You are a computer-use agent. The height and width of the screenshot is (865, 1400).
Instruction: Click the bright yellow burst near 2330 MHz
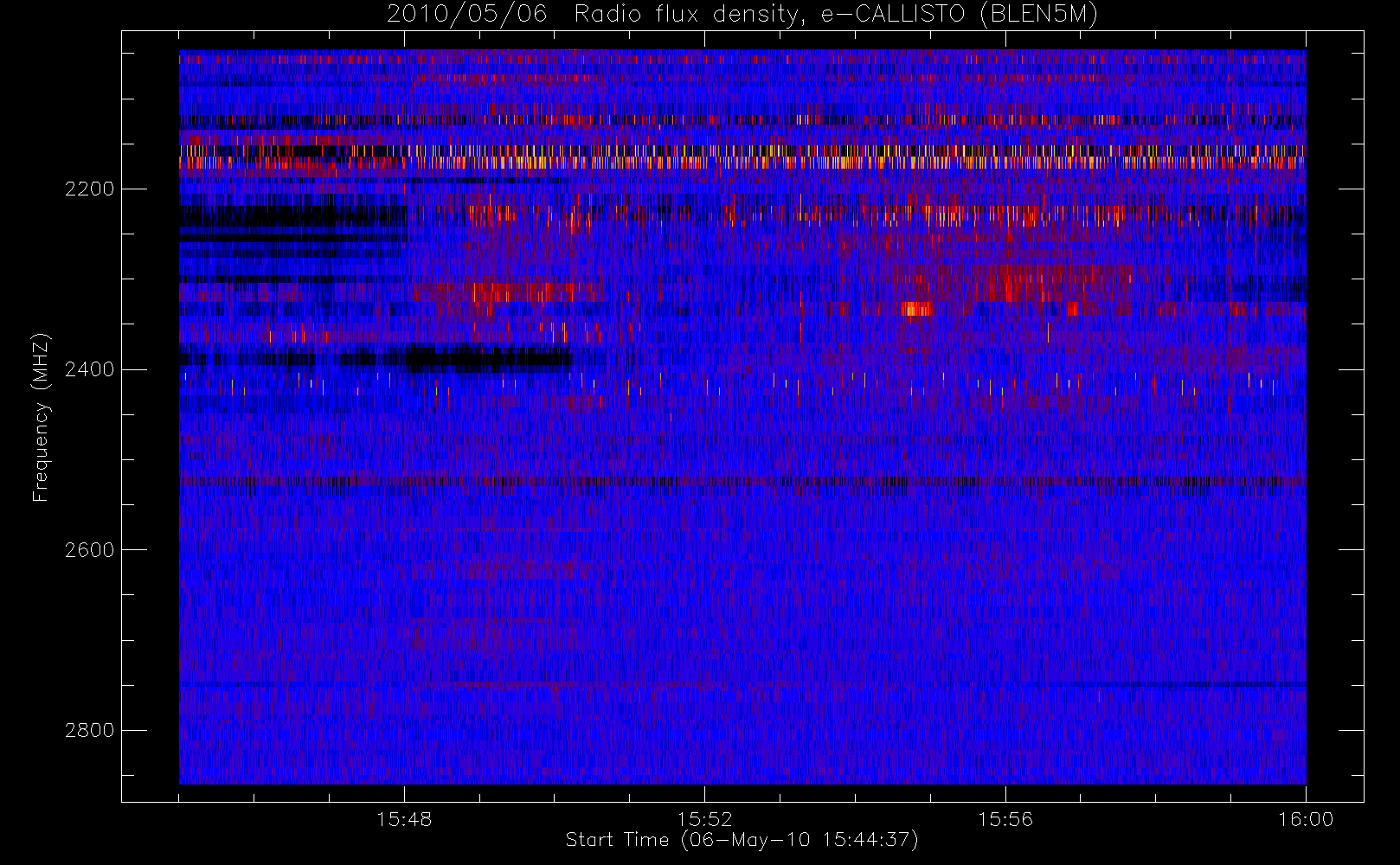click(x=915, y=309)
